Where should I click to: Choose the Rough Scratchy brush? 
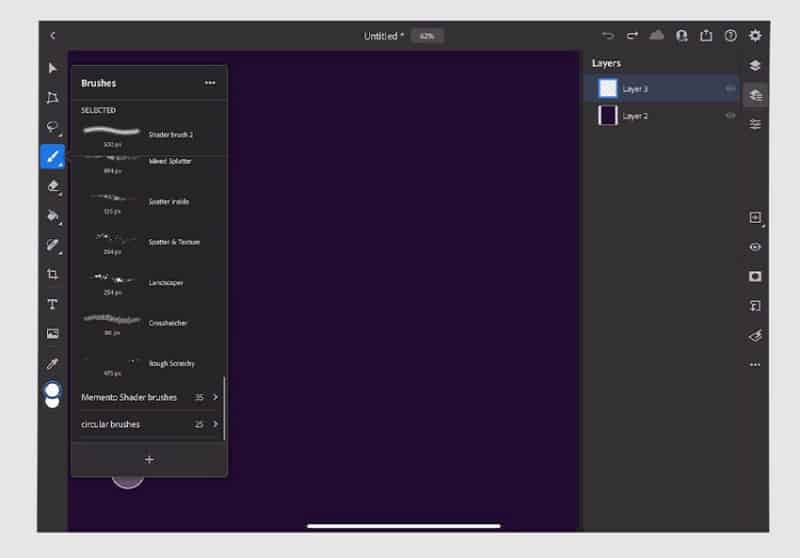[x=149, y=365]
